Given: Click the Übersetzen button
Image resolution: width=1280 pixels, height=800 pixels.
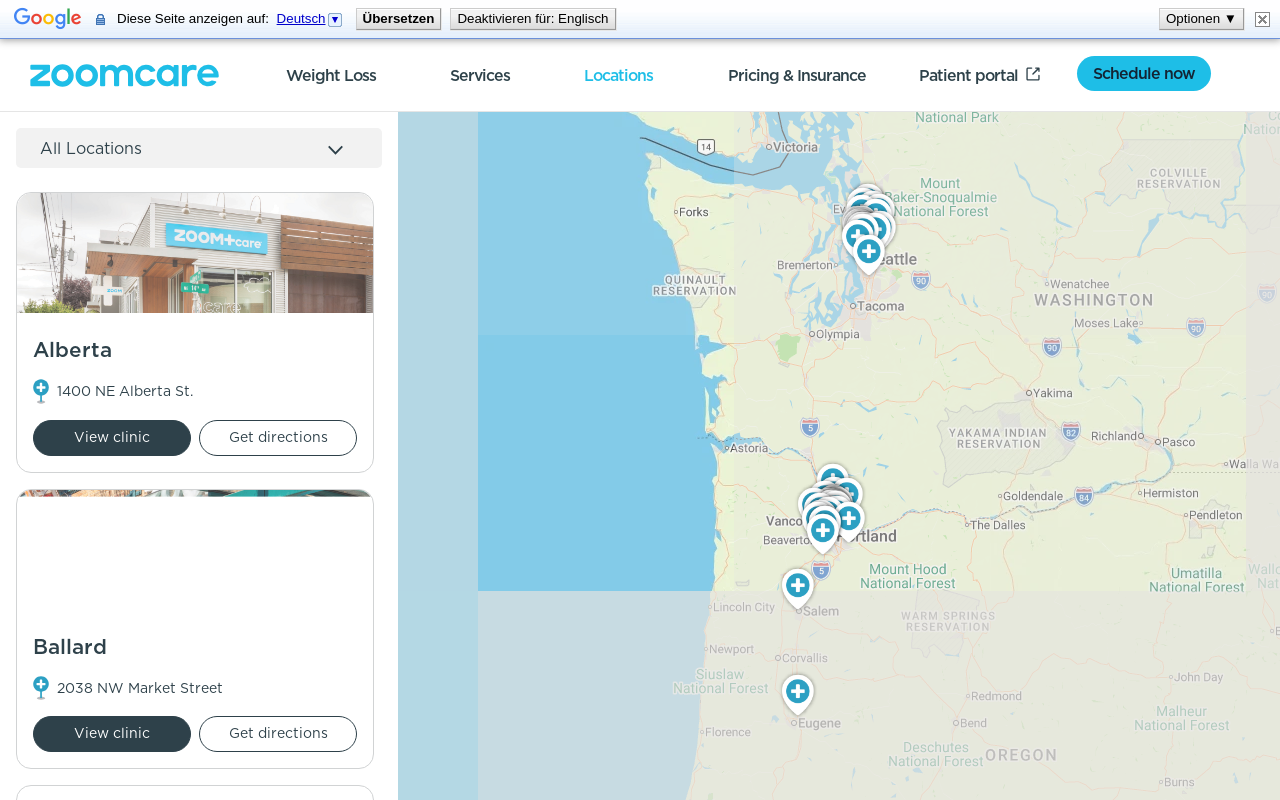Looking at the screenshot, I should click(x=398, y=19).
